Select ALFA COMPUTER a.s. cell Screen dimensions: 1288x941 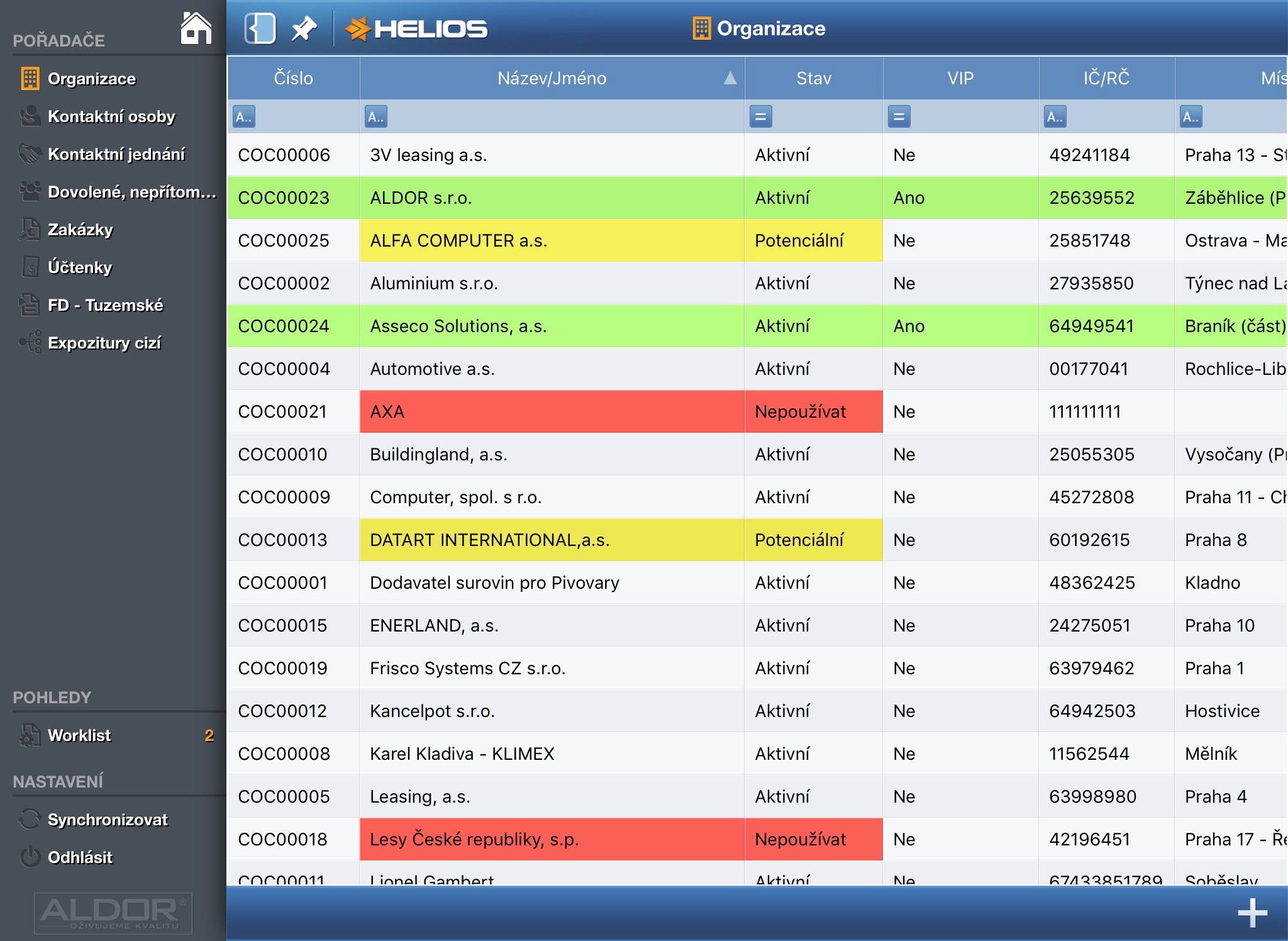(552, 240)
